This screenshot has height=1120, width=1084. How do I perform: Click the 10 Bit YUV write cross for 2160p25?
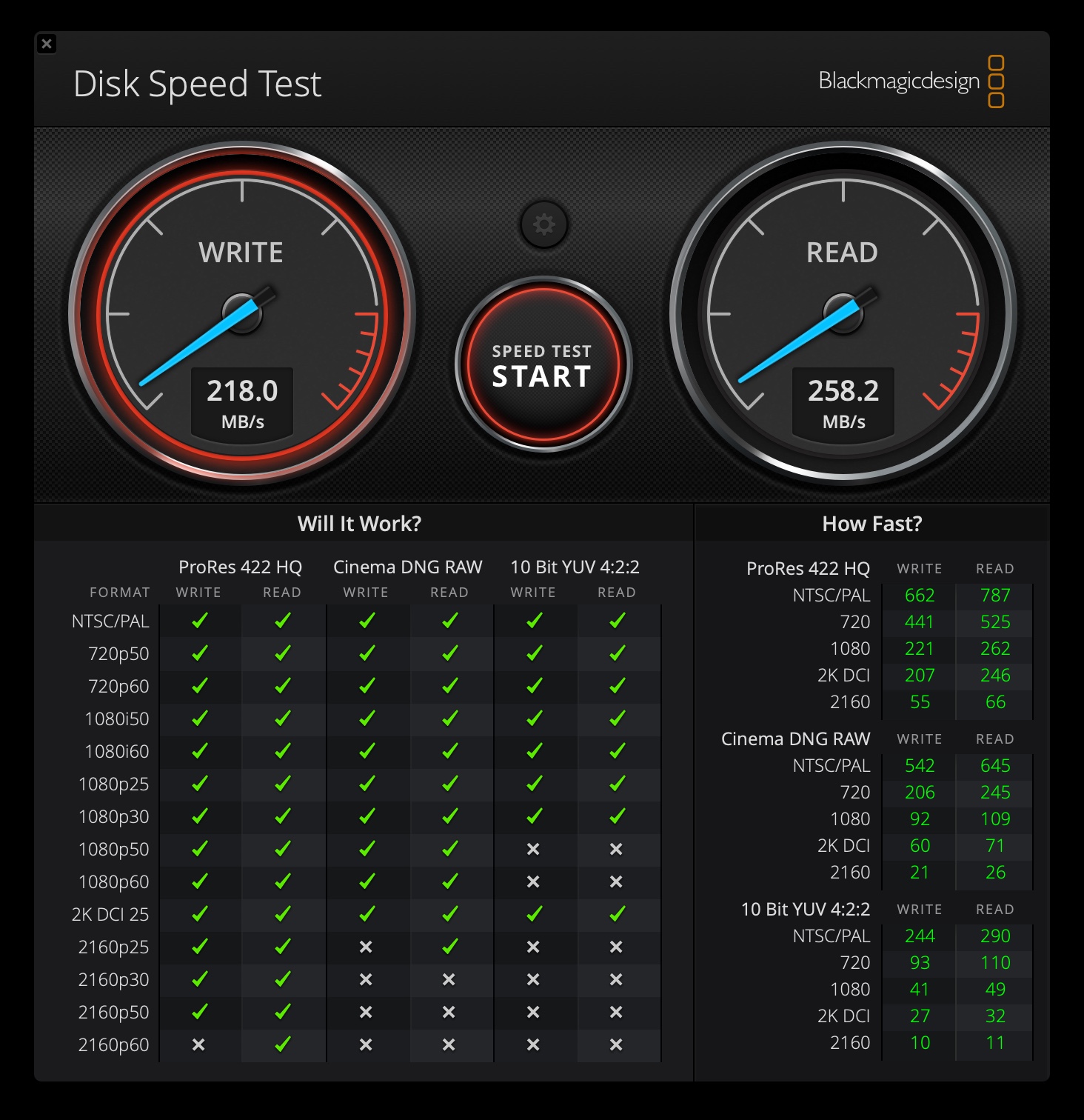pyautogui.click(x=533, y=947)
